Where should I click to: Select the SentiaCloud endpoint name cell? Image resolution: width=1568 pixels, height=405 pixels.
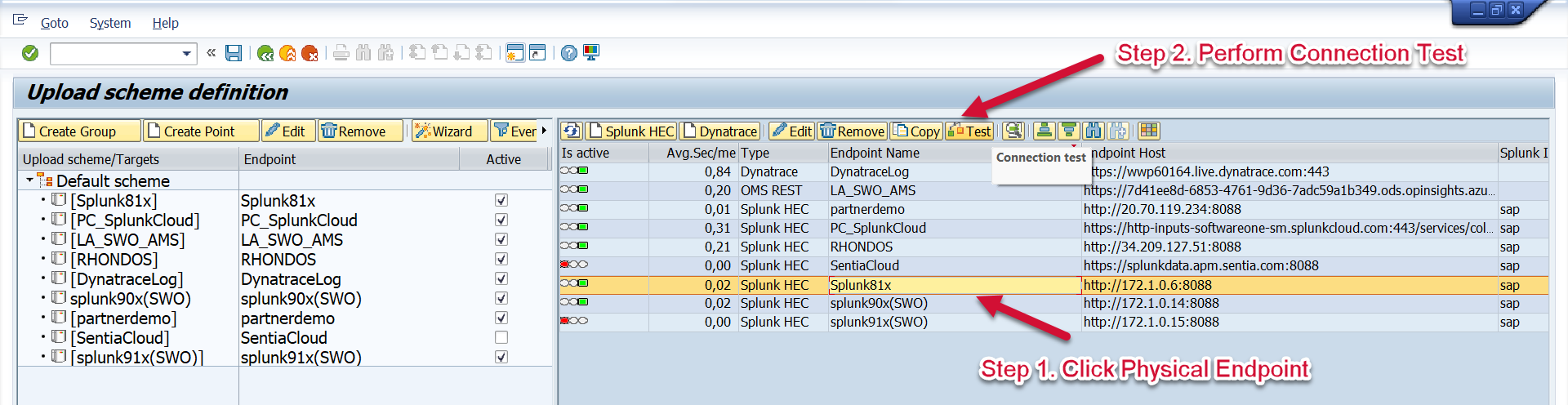coord(864,265)
